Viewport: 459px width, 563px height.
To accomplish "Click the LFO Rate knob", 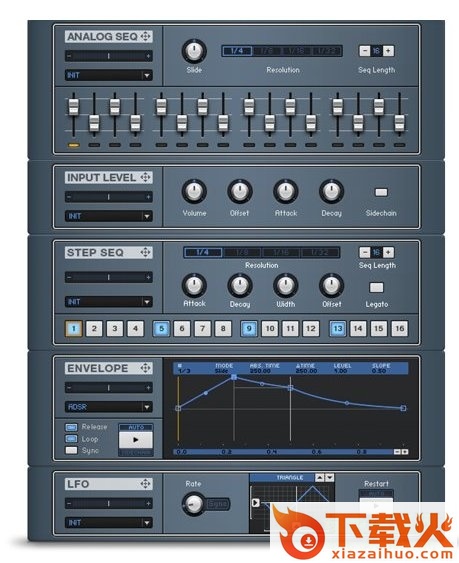I will (x=194, y=504).
